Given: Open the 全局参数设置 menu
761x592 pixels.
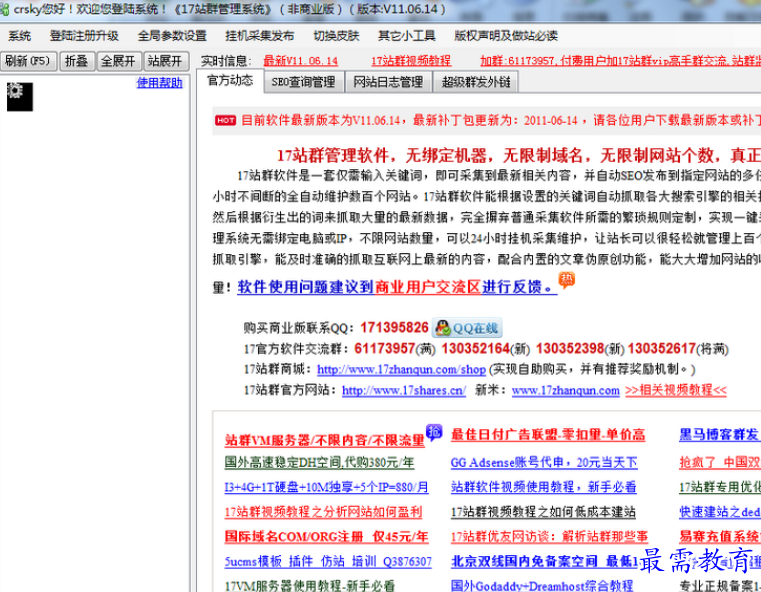Looking at the screenshot, I should pyautogui.click(x=172, y=36).
